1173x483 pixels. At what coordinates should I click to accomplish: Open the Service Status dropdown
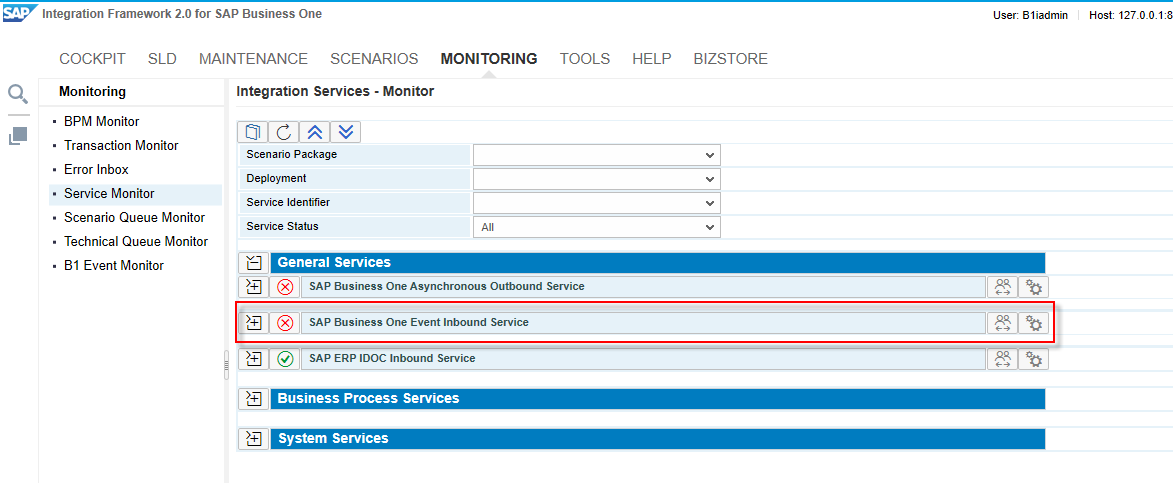[x=596, y=227]
